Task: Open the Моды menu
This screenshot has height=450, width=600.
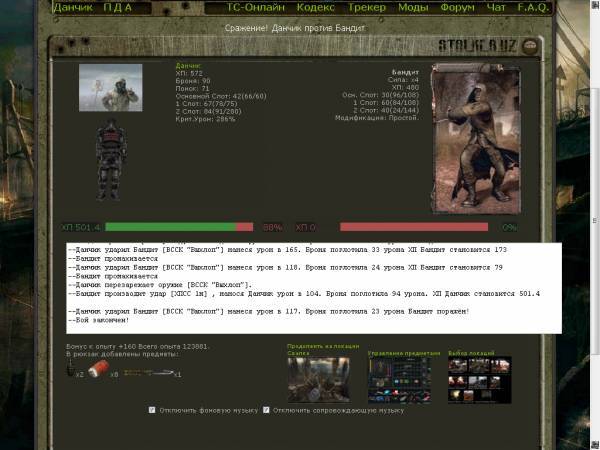Action: 413,8
